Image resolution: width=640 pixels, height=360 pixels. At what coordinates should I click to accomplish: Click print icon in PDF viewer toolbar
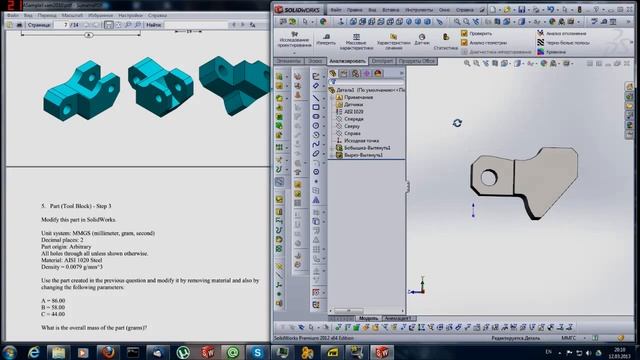19,25
